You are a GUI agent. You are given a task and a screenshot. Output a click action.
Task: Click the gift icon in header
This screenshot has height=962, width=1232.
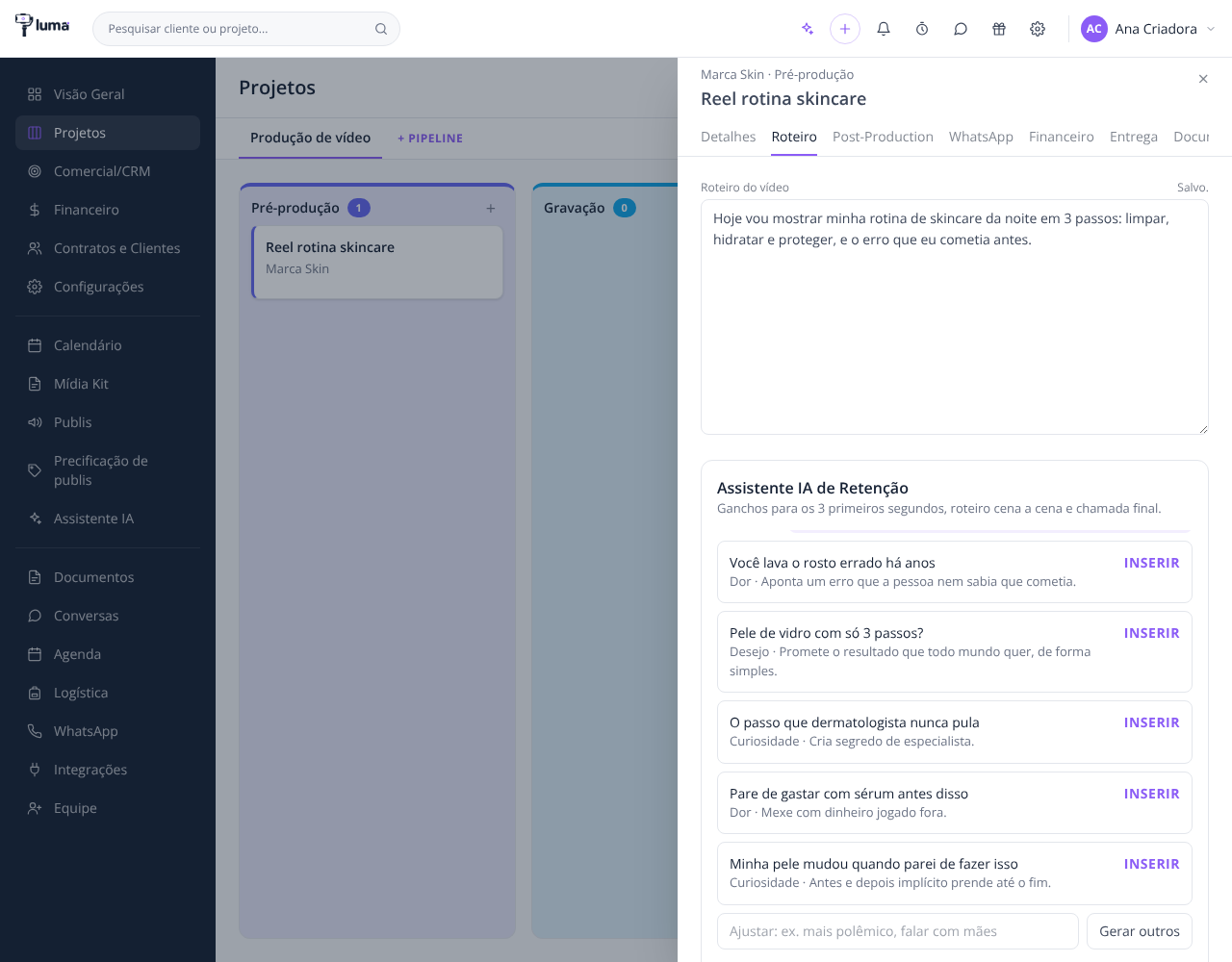coord(999,29)
